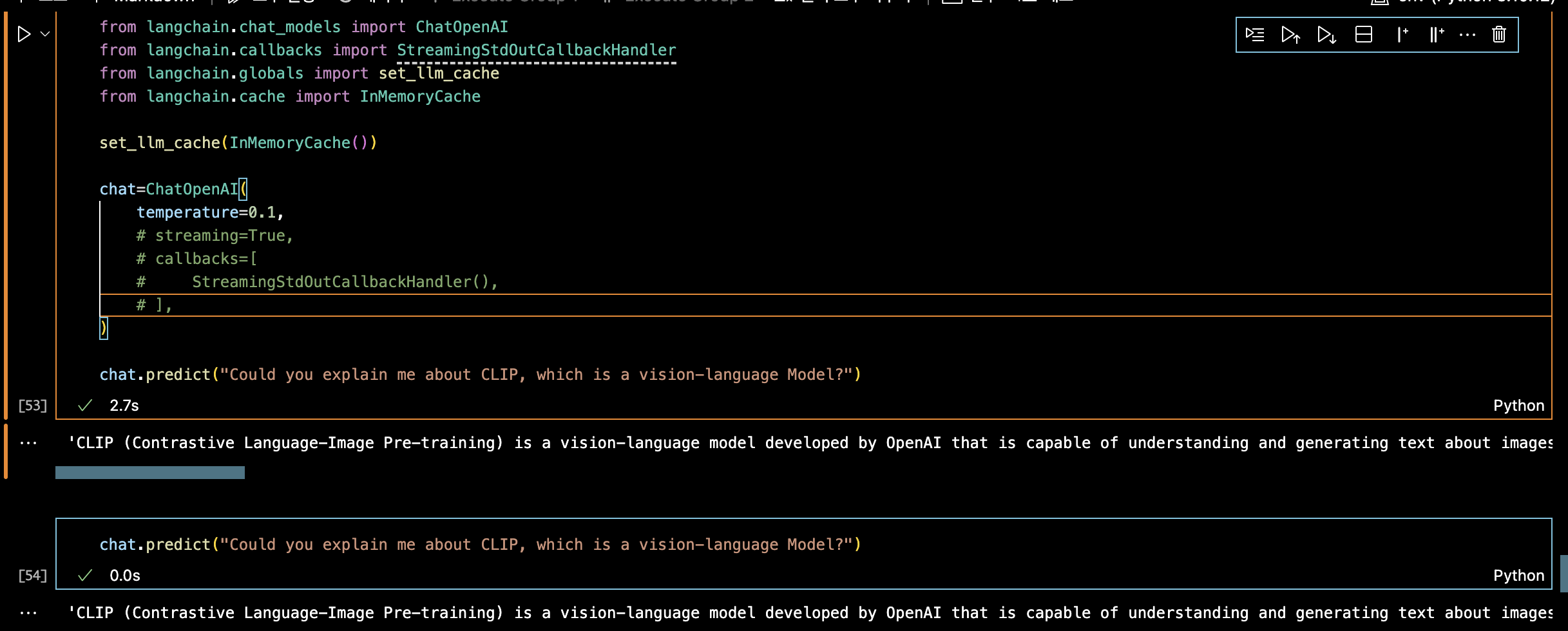Click the temperature=0.1 line in the code
Screen dimensions: 1568x631
click(209, 212)
